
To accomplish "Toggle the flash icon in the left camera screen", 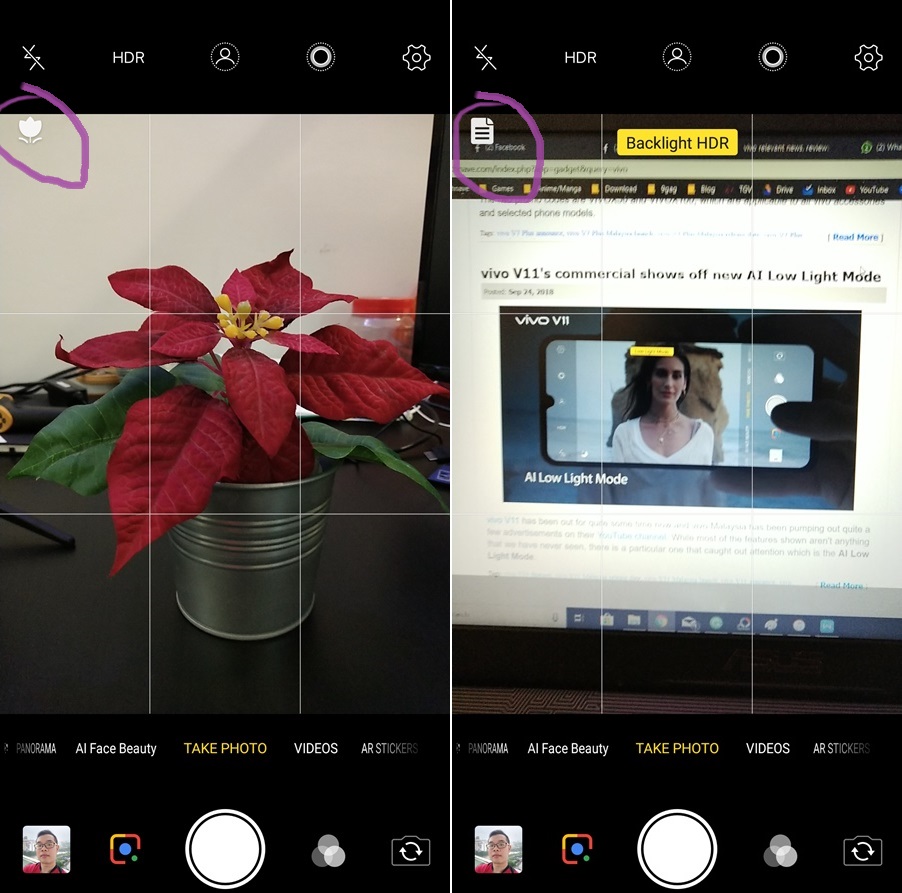I will coord(33,58).
